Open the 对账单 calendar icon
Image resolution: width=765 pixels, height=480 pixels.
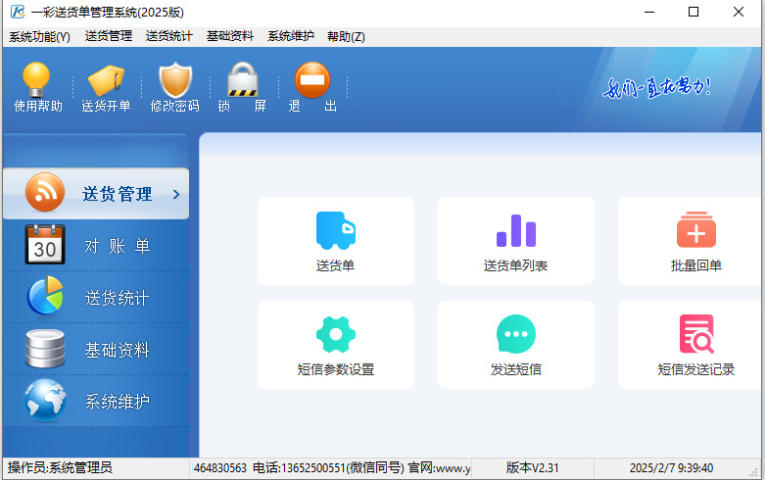[45, 244]
